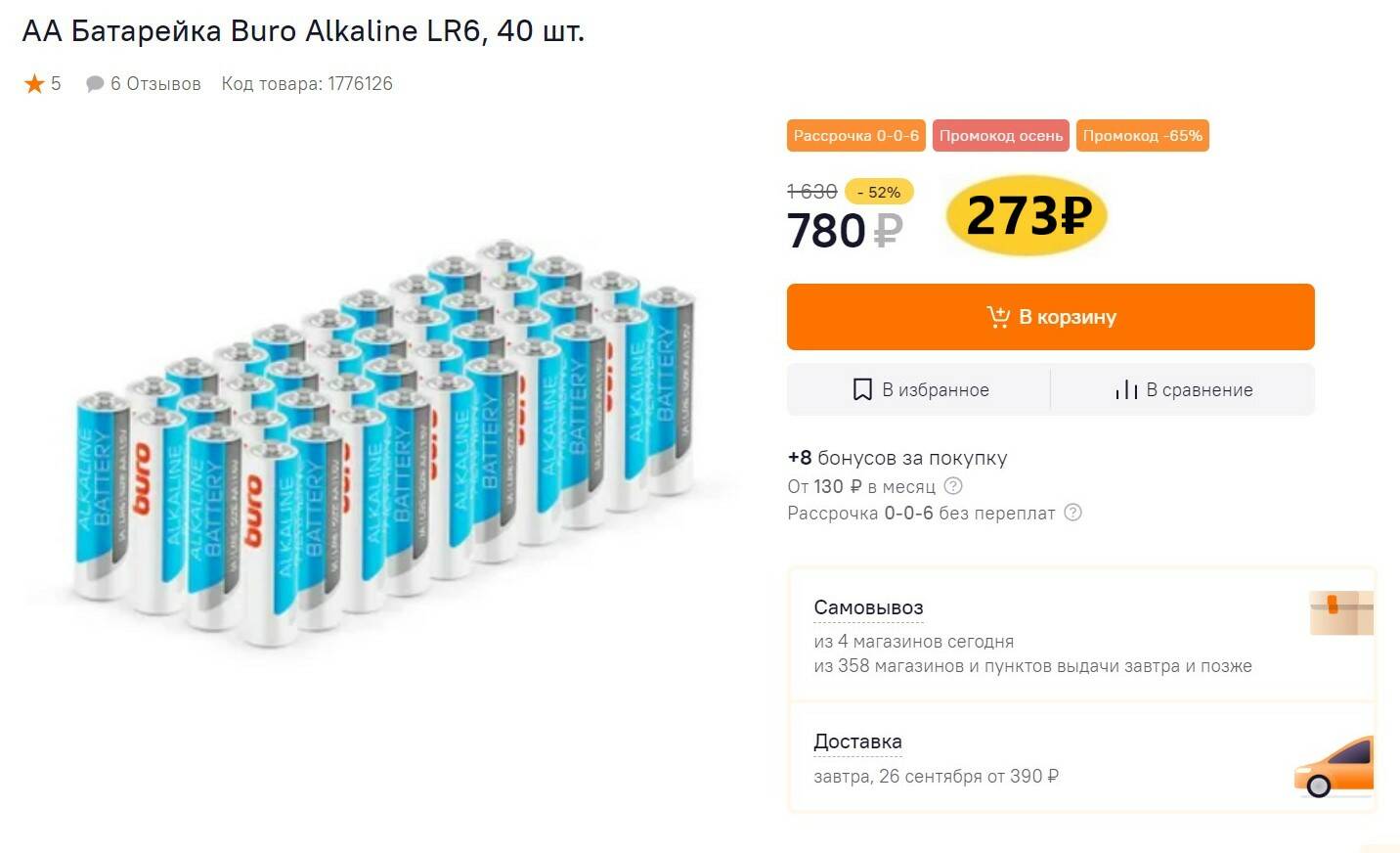Add product to В избранное

(x=919, y=389)
